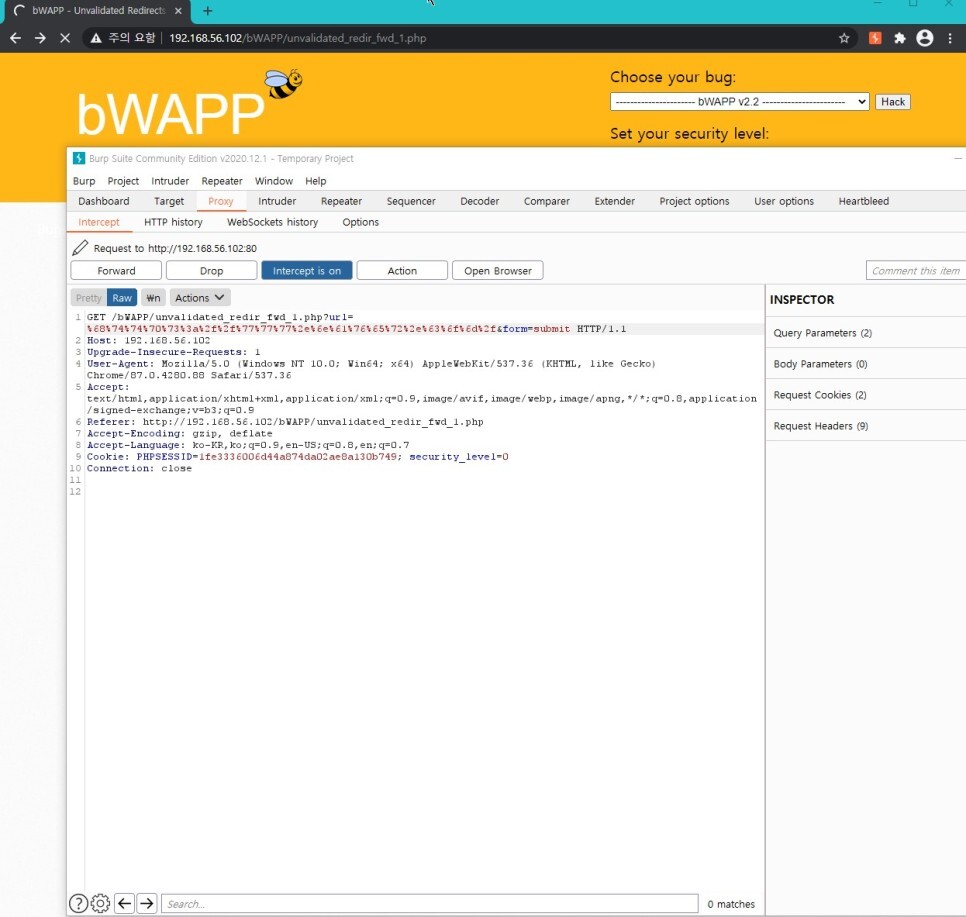Image resolution: width=966 pixels, height=917 pixels.
Task: Click the Burp Suite logo icon
Action: pyautogui.click(x=78, y=158)
